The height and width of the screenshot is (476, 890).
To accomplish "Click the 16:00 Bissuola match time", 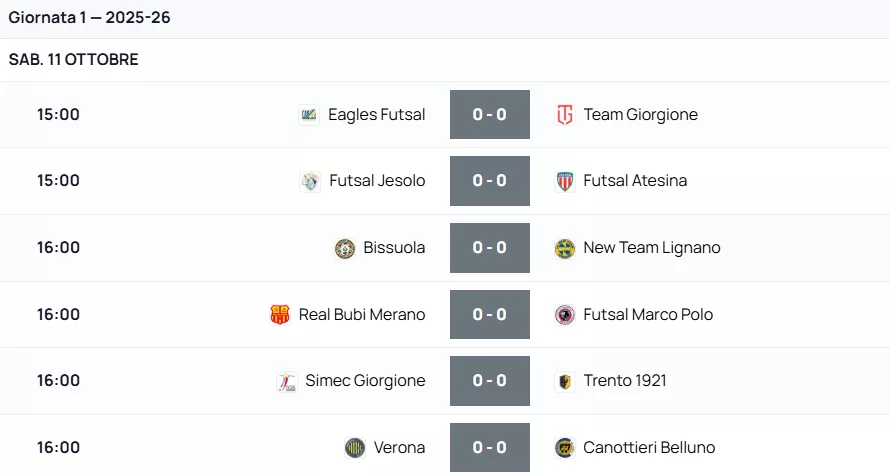I will pyautogui.click(x=58, y=248).
